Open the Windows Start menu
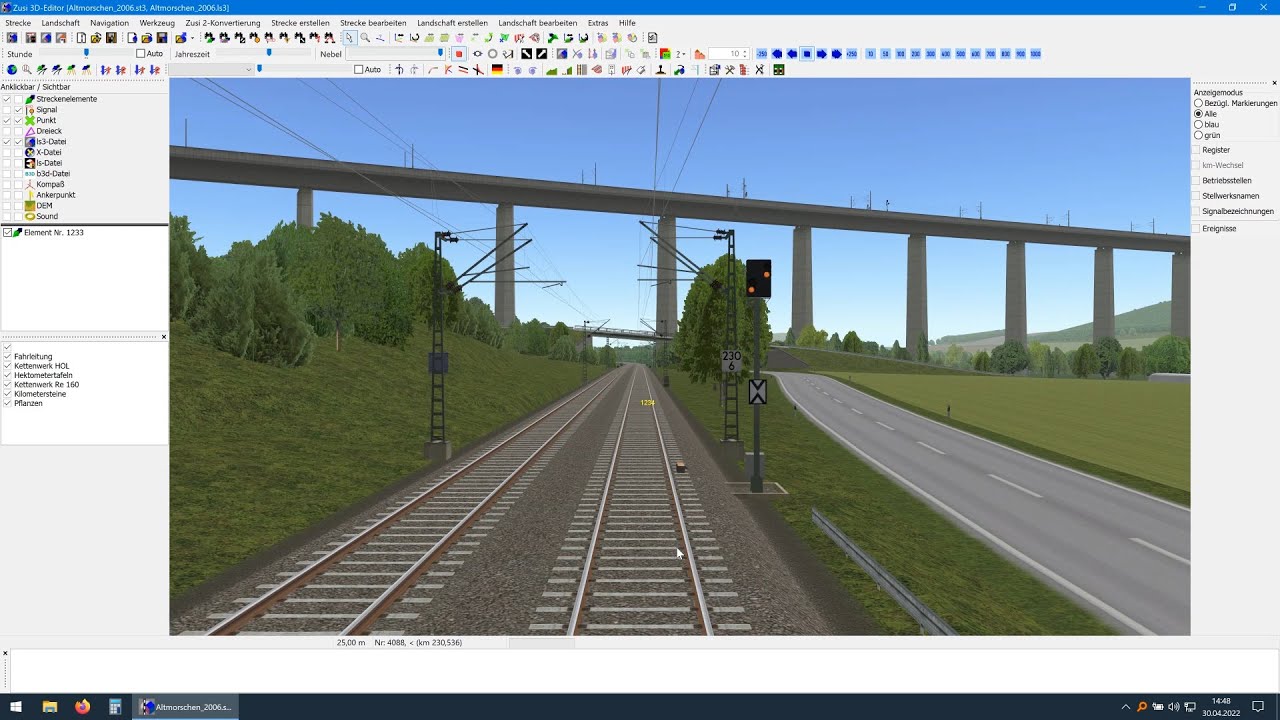Viewport: 1280px width, 720px height. click(x=16, y=707)
